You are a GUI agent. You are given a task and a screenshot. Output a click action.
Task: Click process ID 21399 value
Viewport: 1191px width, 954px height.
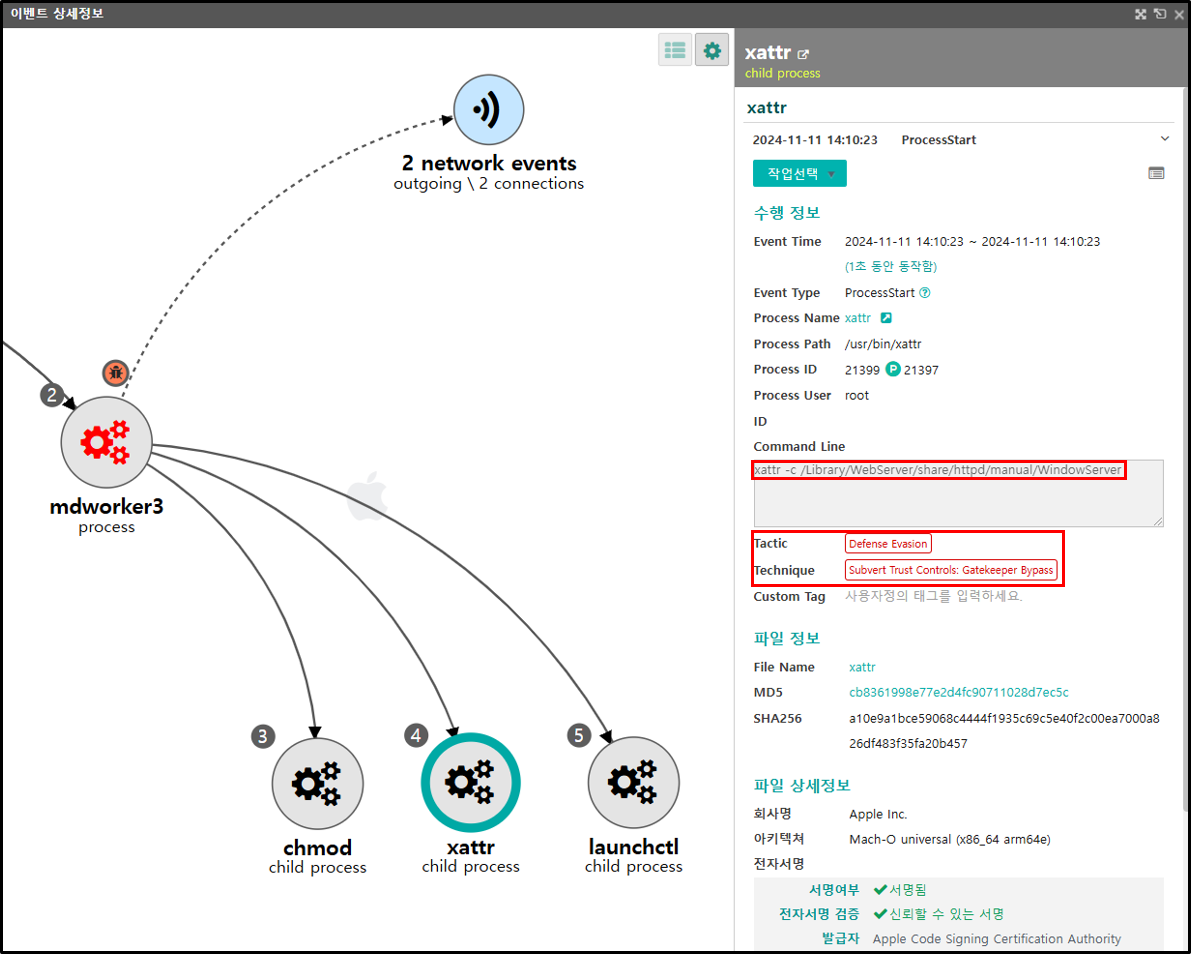tap(862, 370)
